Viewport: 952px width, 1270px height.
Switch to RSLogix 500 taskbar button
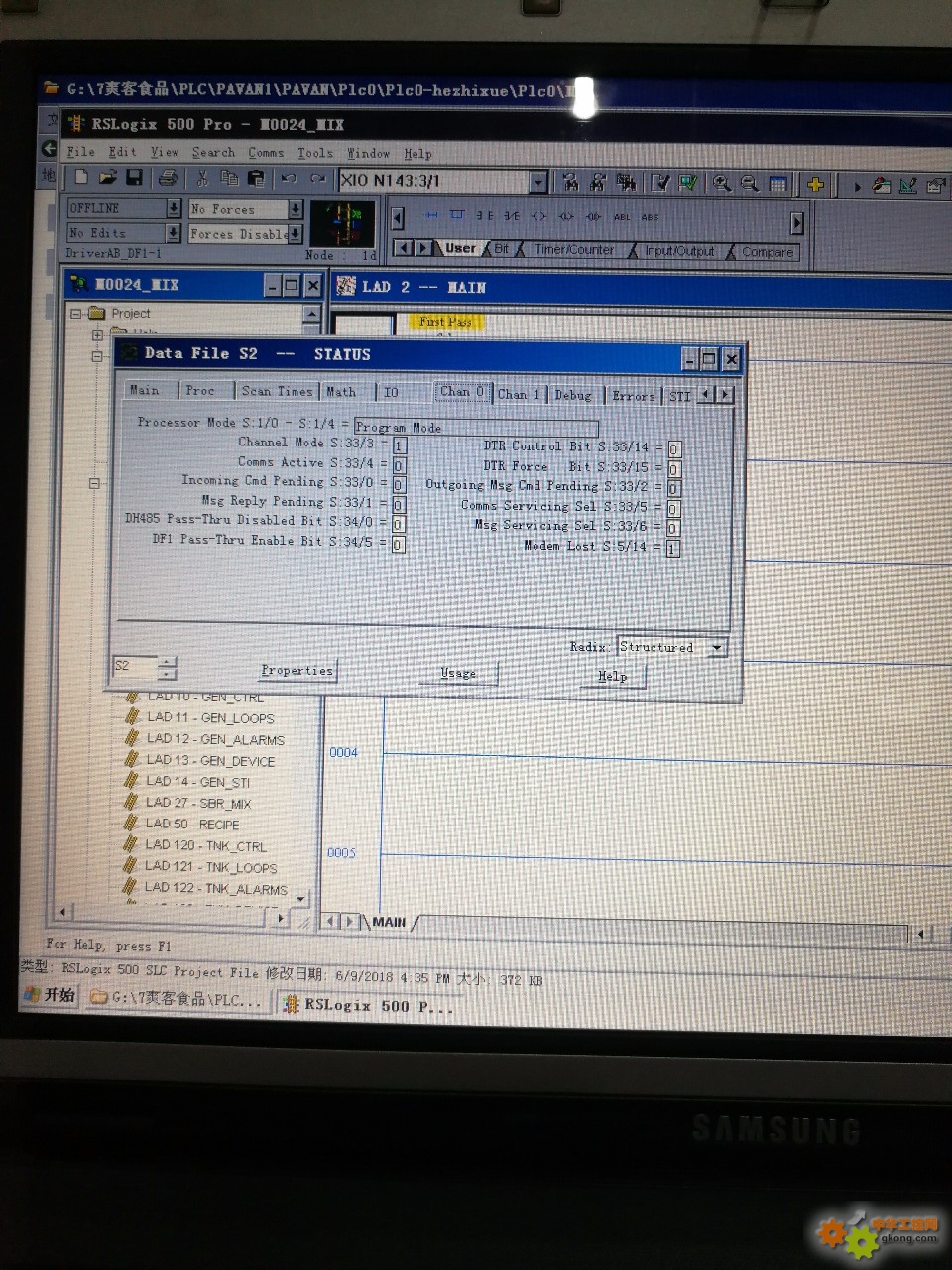[369, 1005]
